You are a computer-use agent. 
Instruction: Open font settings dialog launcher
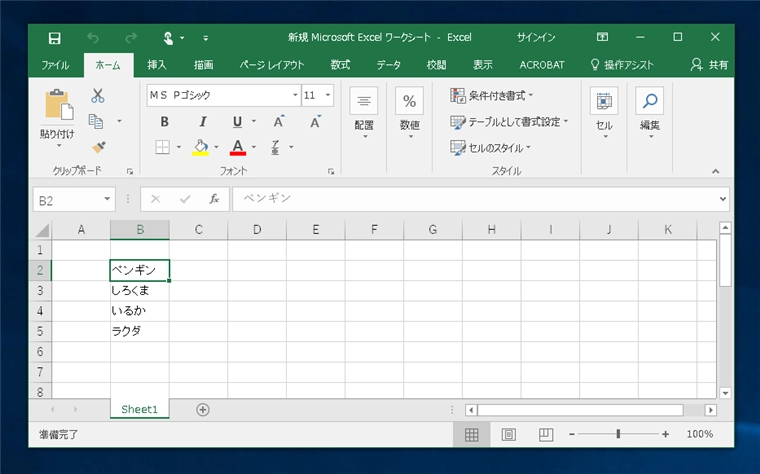pos(331,171)
